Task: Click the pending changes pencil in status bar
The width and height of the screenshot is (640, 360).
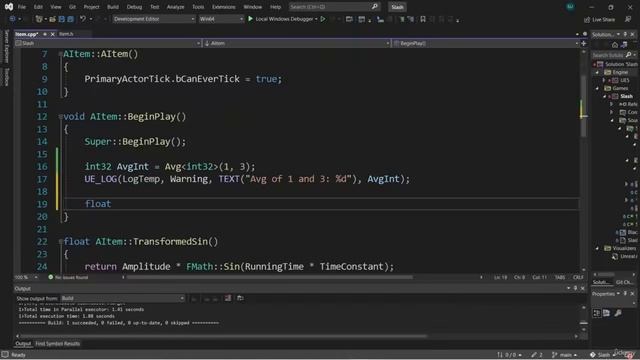Action: [x=537, y=355]
